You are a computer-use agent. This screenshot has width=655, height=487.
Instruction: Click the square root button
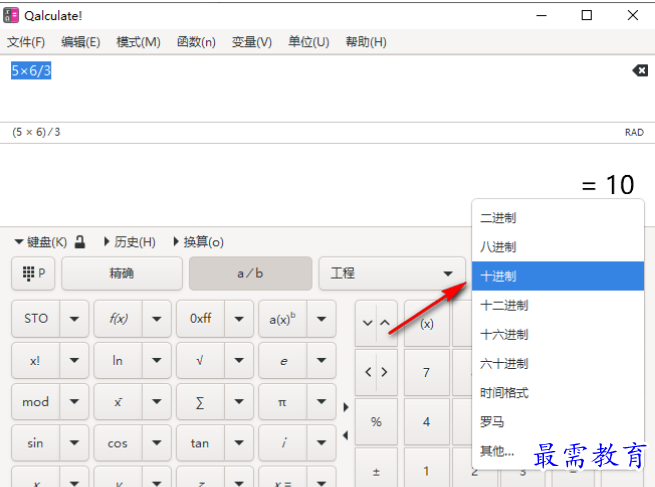pyautogui.click(x=201, y=360)
